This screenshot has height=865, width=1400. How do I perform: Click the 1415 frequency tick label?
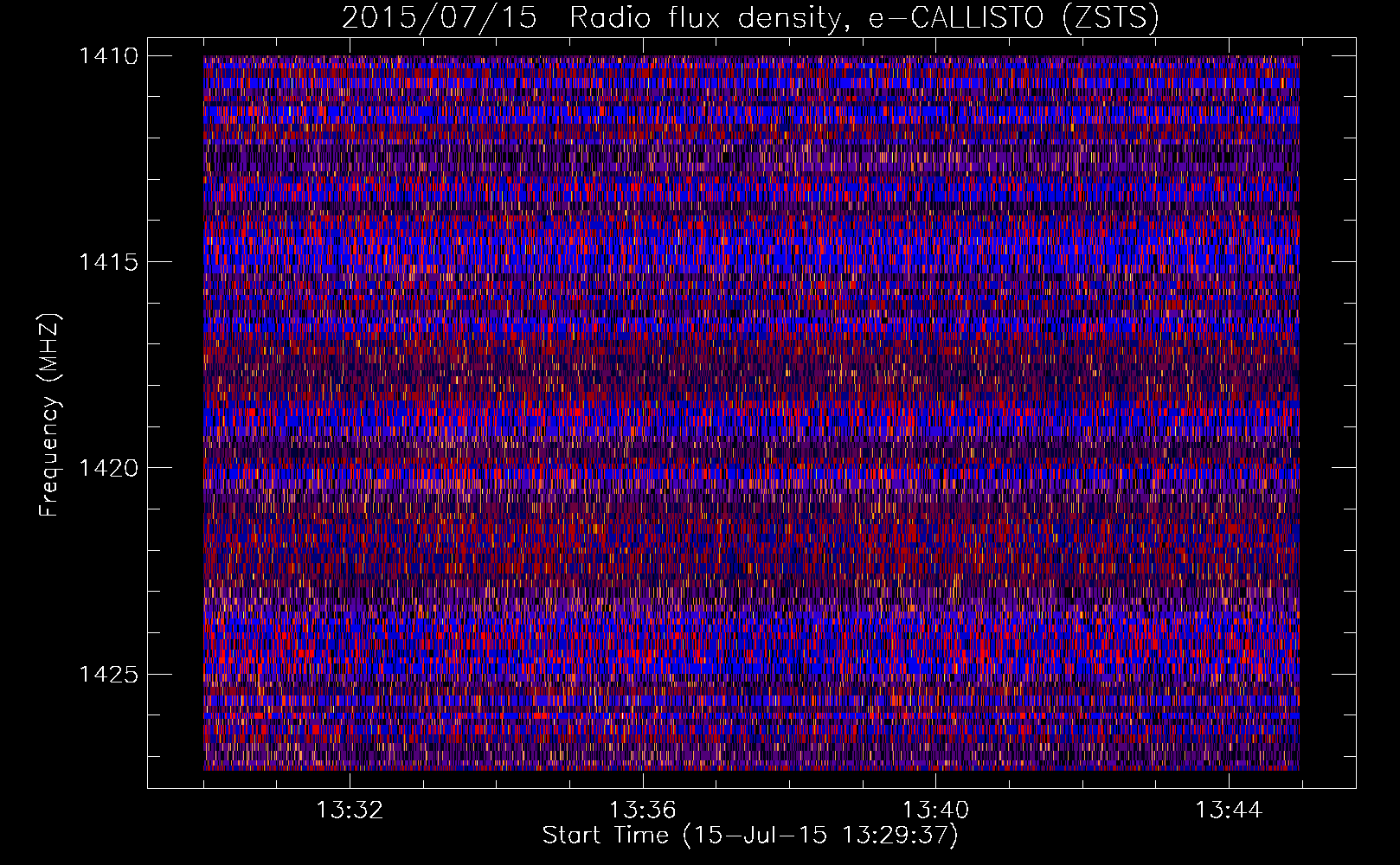pos(108,262)
